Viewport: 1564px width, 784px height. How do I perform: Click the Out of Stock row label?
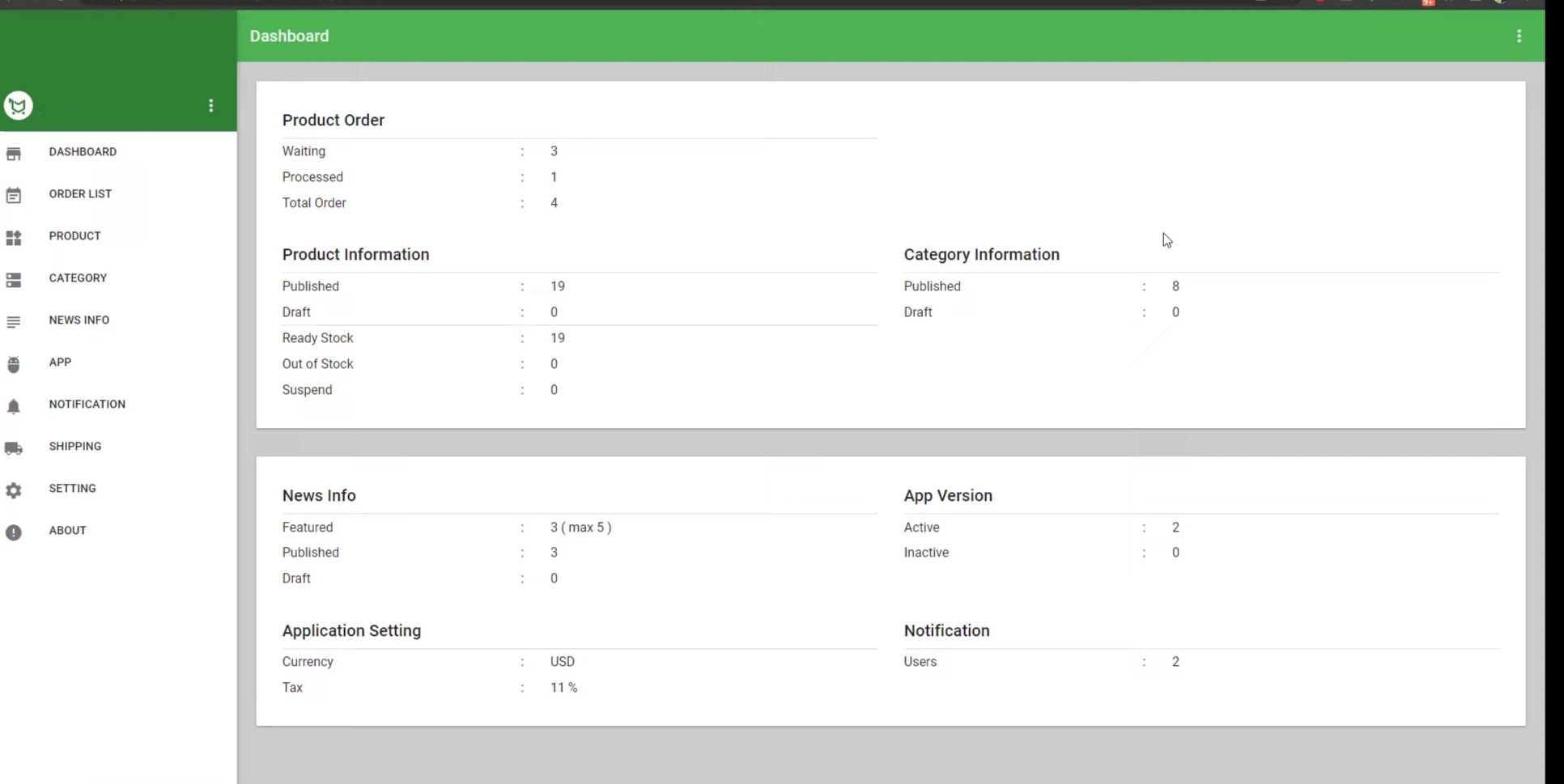tap(317, 364)
